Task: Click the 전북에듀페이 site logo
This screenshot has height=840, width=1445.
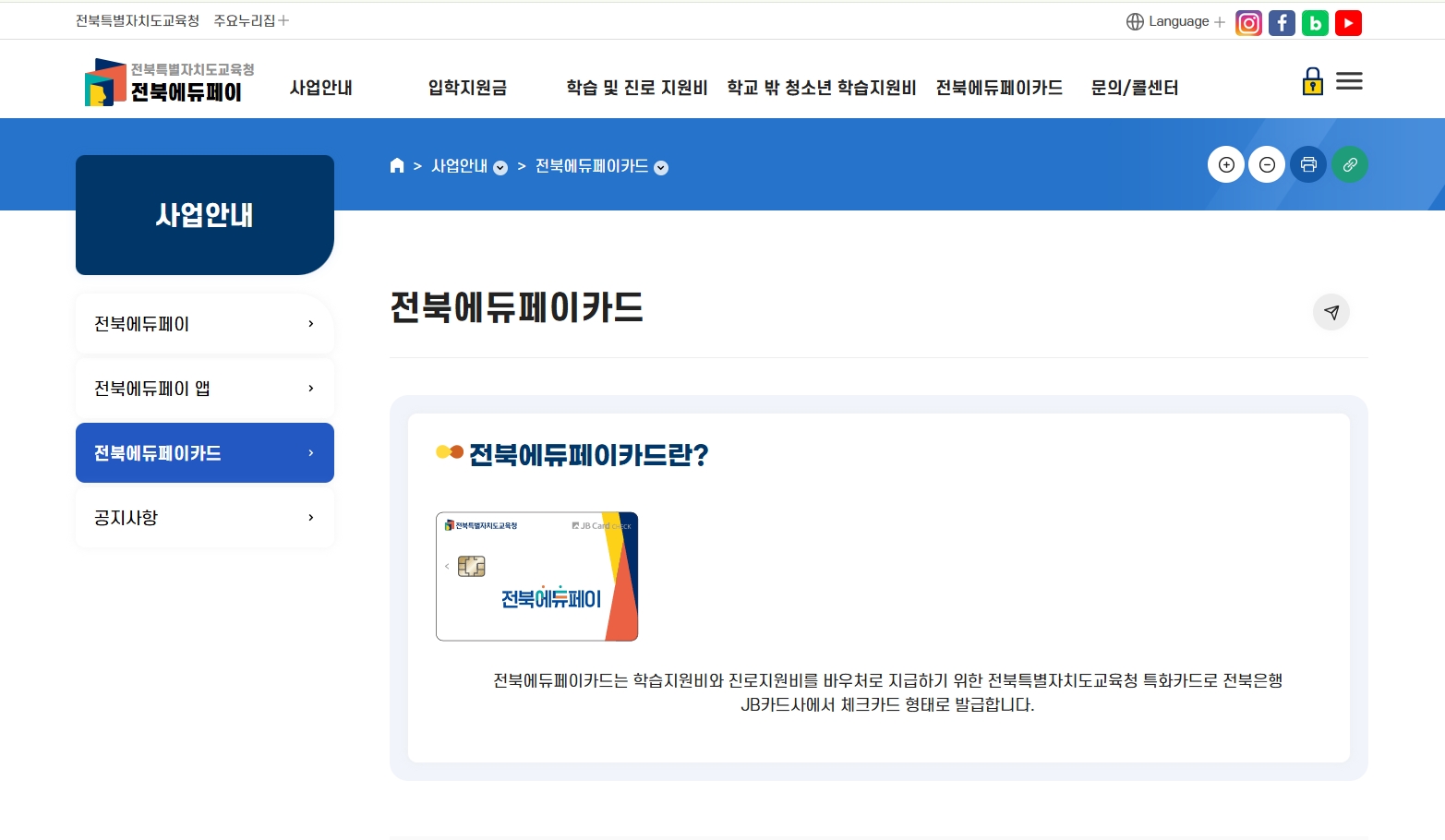Action: click(x=170, y=82)
